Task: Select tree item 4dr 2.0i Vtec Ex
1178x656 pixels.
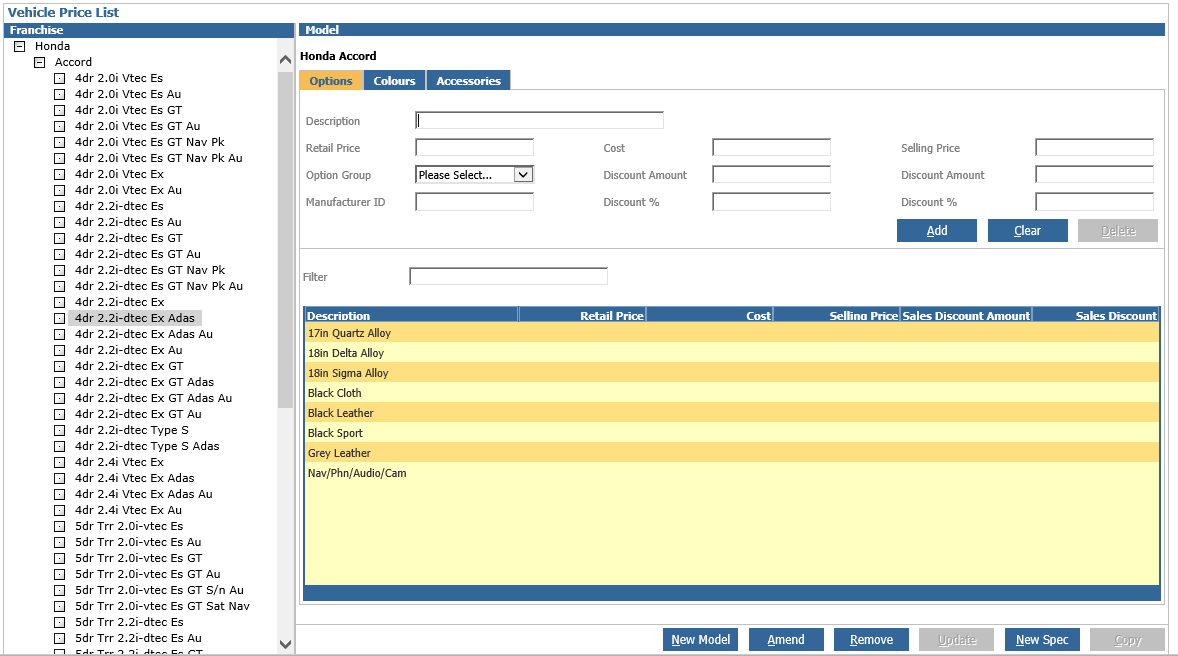Action: [119, 174]
